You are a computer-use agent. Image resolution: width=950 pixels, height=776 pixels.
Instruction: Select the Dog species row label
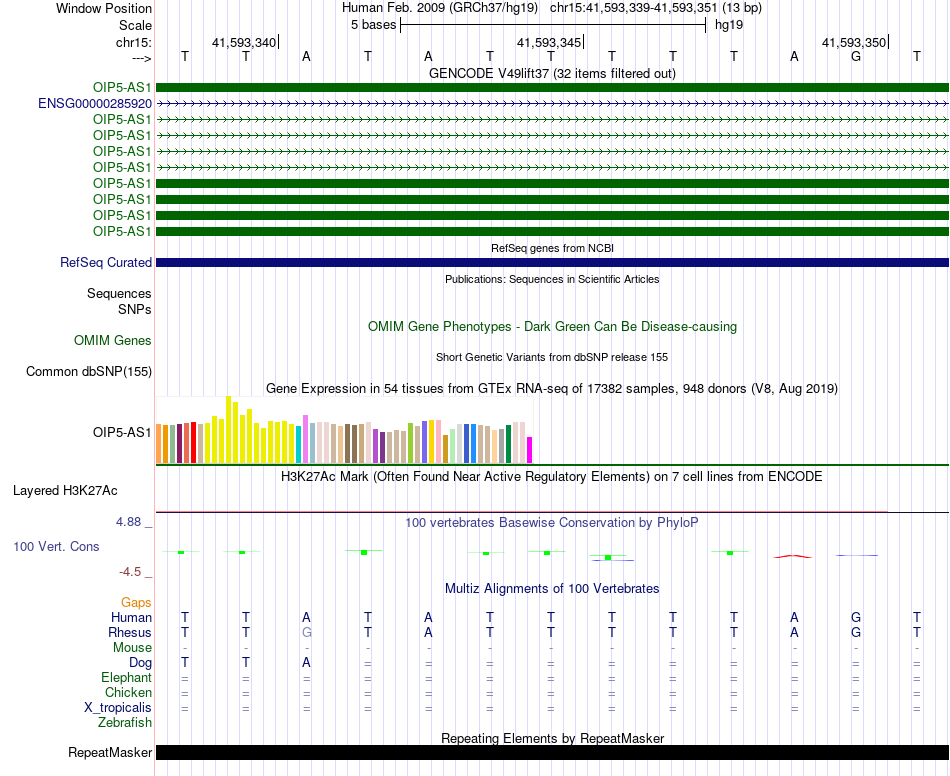(x=141, y=663)
